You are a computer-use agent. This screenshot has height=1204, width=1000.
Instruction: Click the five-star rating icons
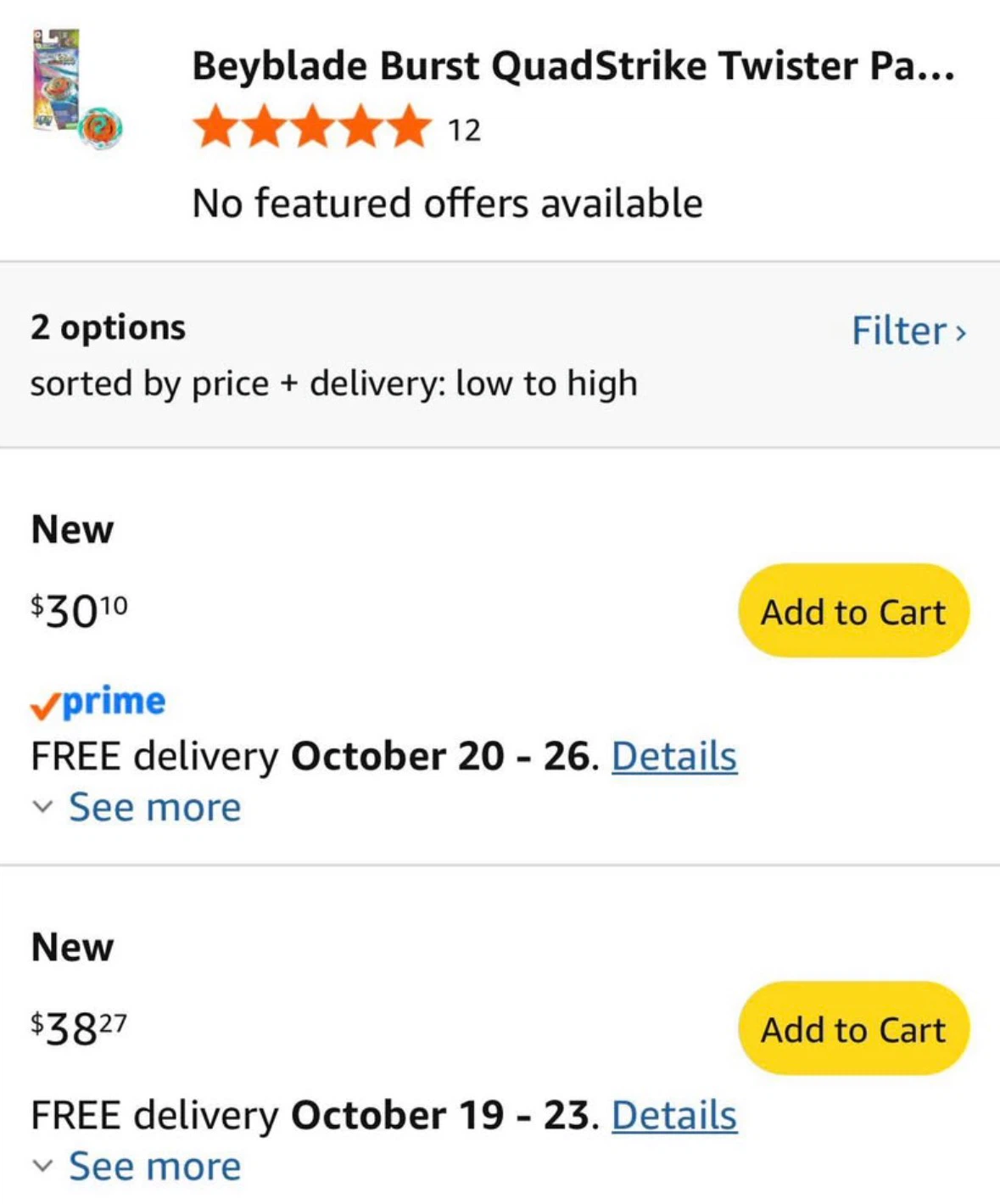[x=312, y=127]
